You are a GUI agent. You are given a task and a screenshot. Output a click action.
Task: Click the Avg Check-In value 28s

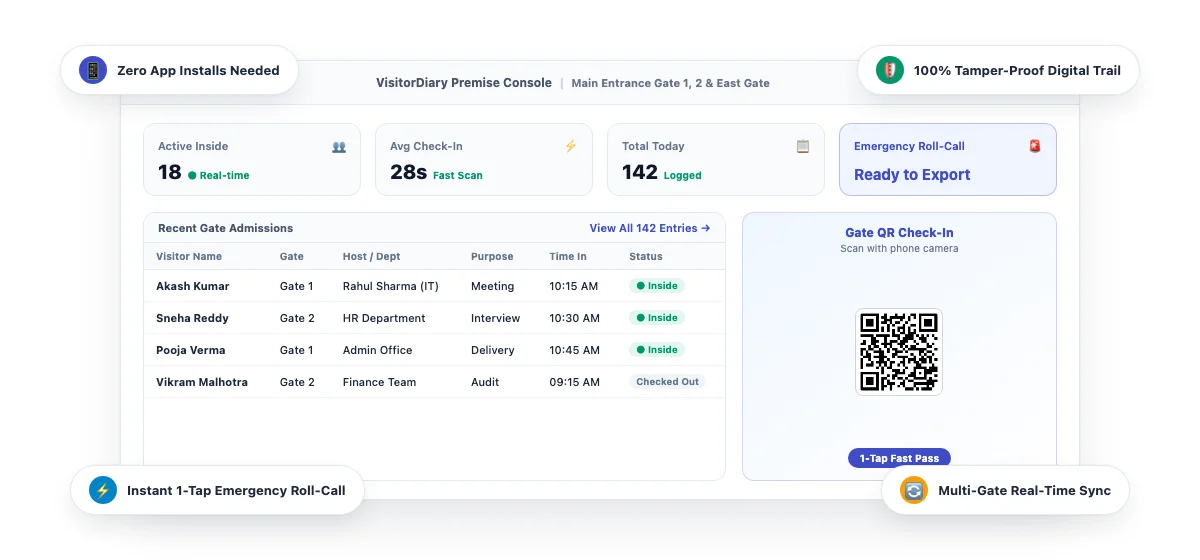click(x=409, y=173)
